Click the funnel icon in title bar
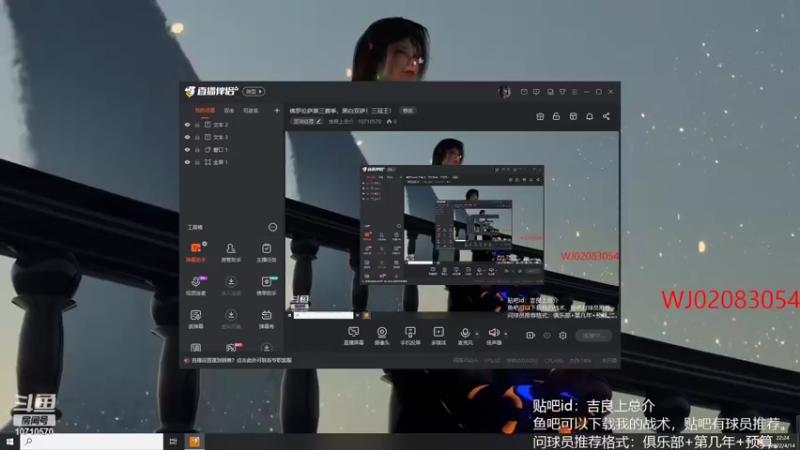Image resolution: width=800 pixels, height=450 pixels. (x=562, y=92)
